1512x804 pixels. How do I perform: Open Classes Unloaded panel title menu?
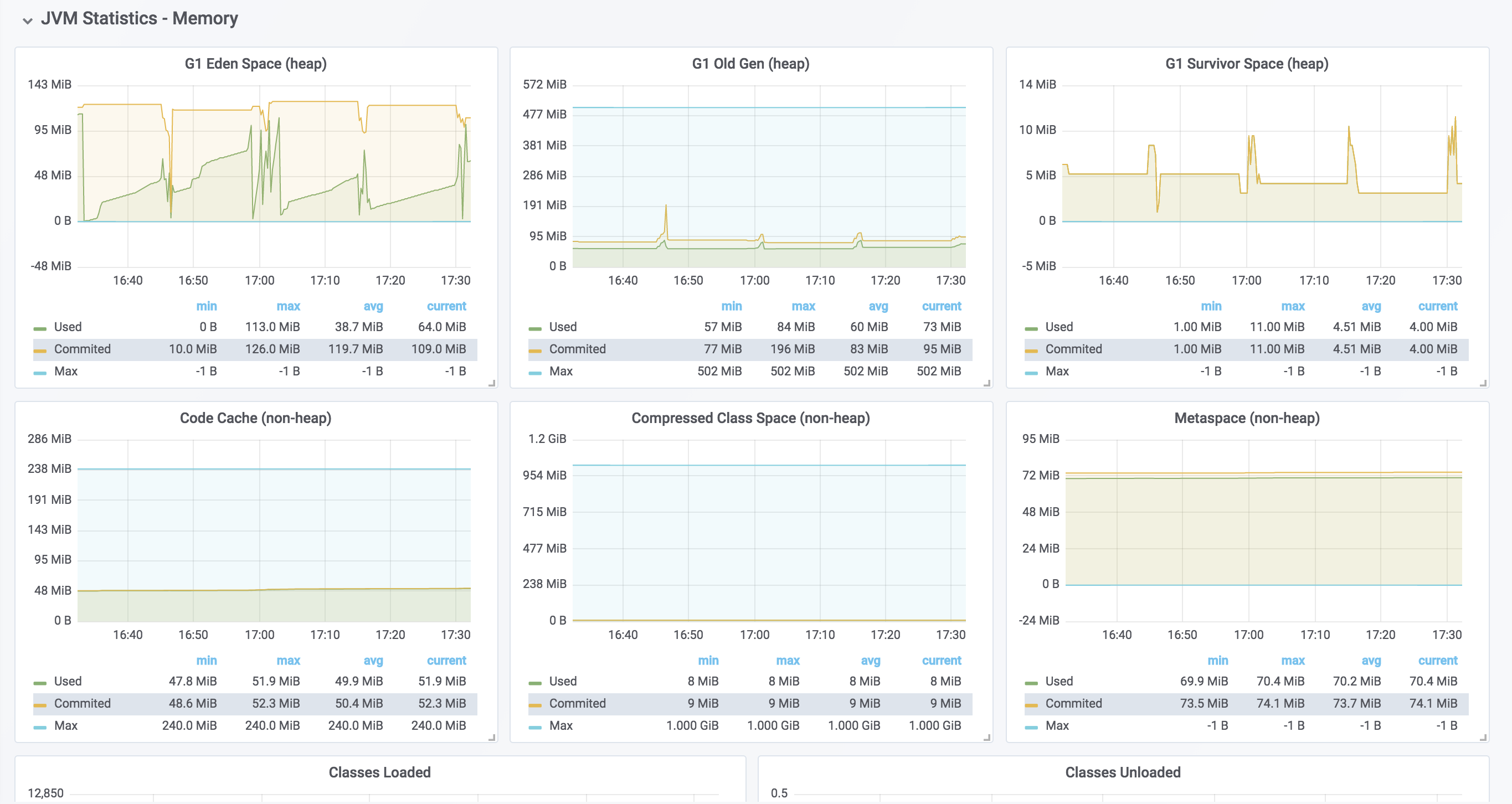(x=1122, y=772)
